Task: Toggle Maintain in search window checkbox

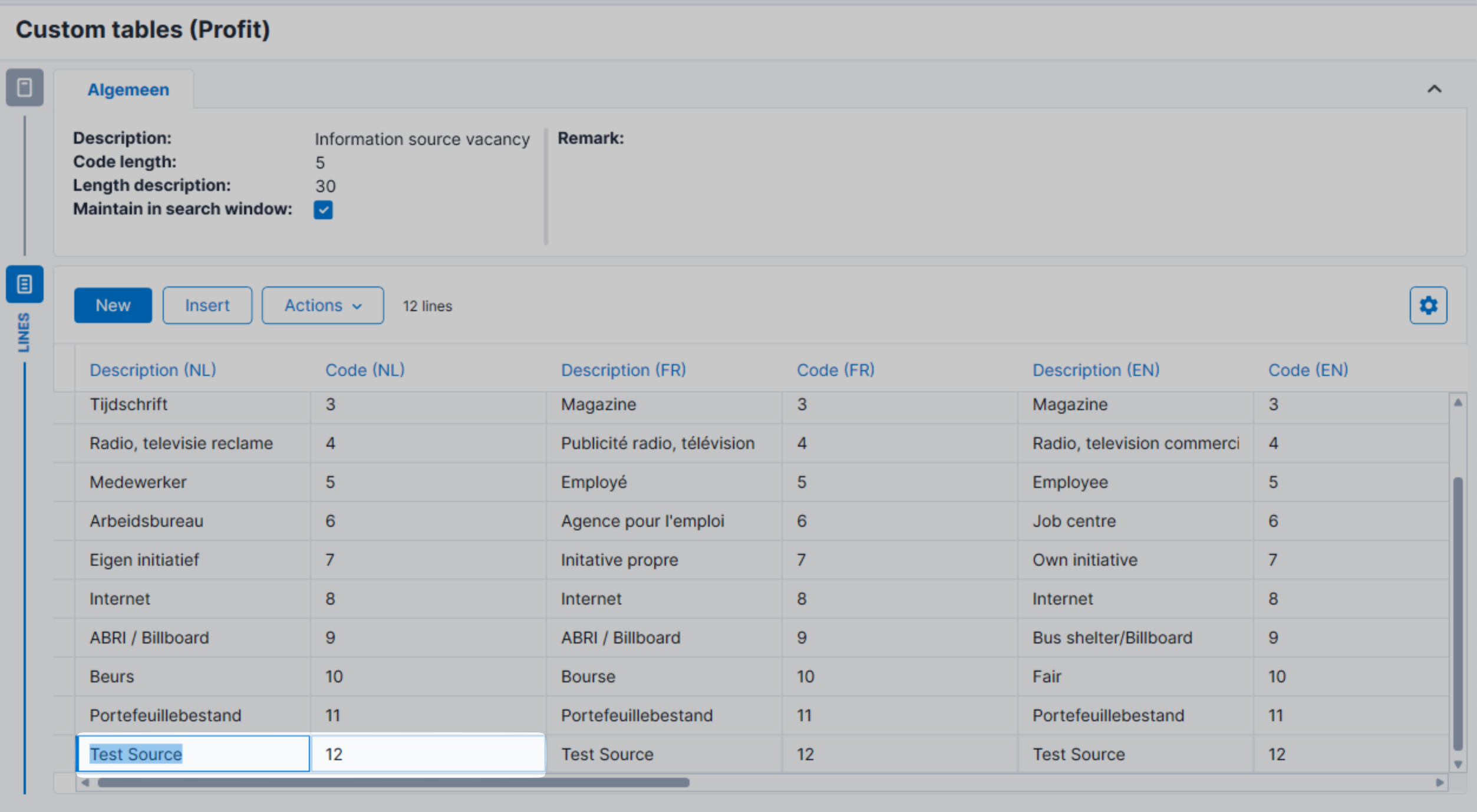Action: (x=323, y=210)
